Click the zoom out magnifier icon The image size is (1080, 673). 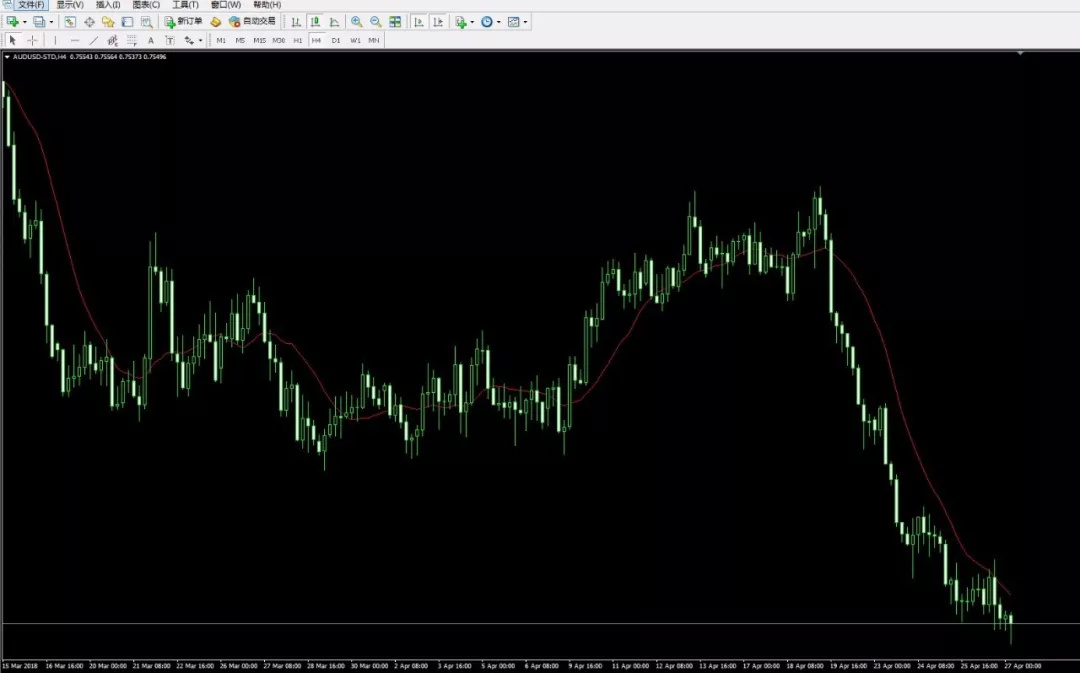coord(375,21)
